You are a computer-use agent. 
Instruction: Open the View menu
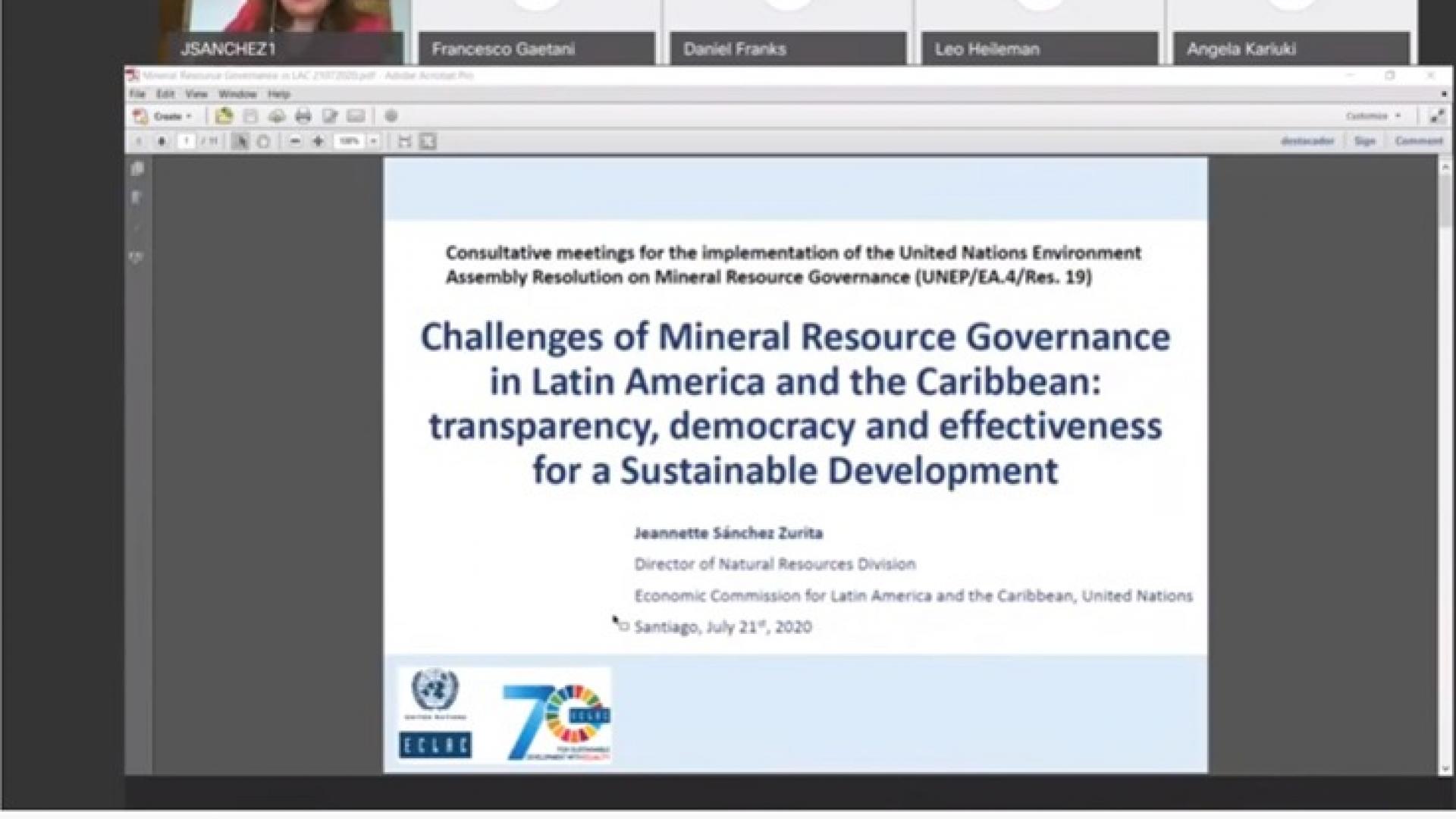click(x=196, y=94)
